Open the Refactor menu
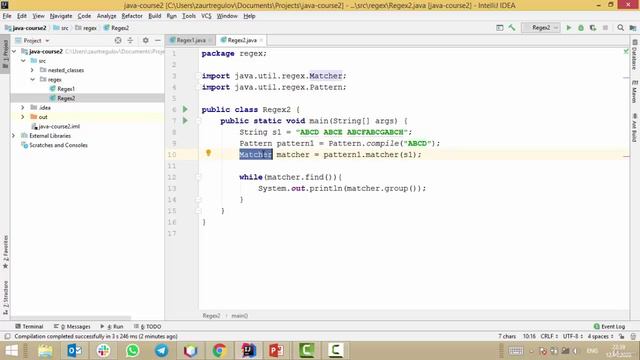The width and height of the screenshot is (640, 360). tap(132, 16)
